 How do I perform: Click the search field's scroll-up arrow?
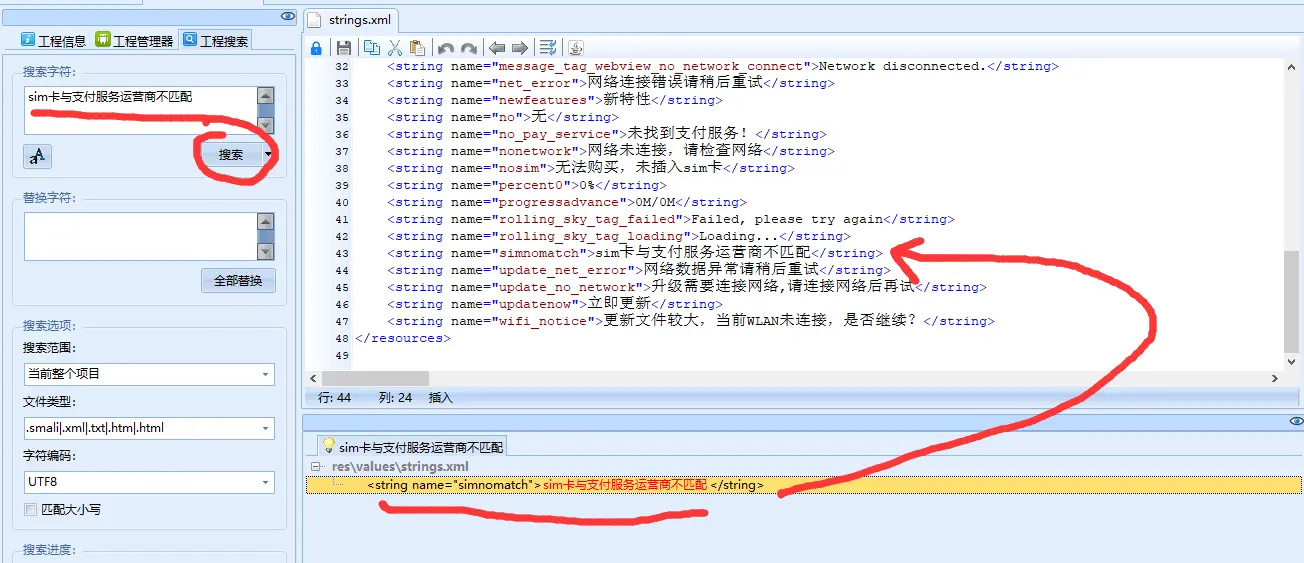point(265,95)
